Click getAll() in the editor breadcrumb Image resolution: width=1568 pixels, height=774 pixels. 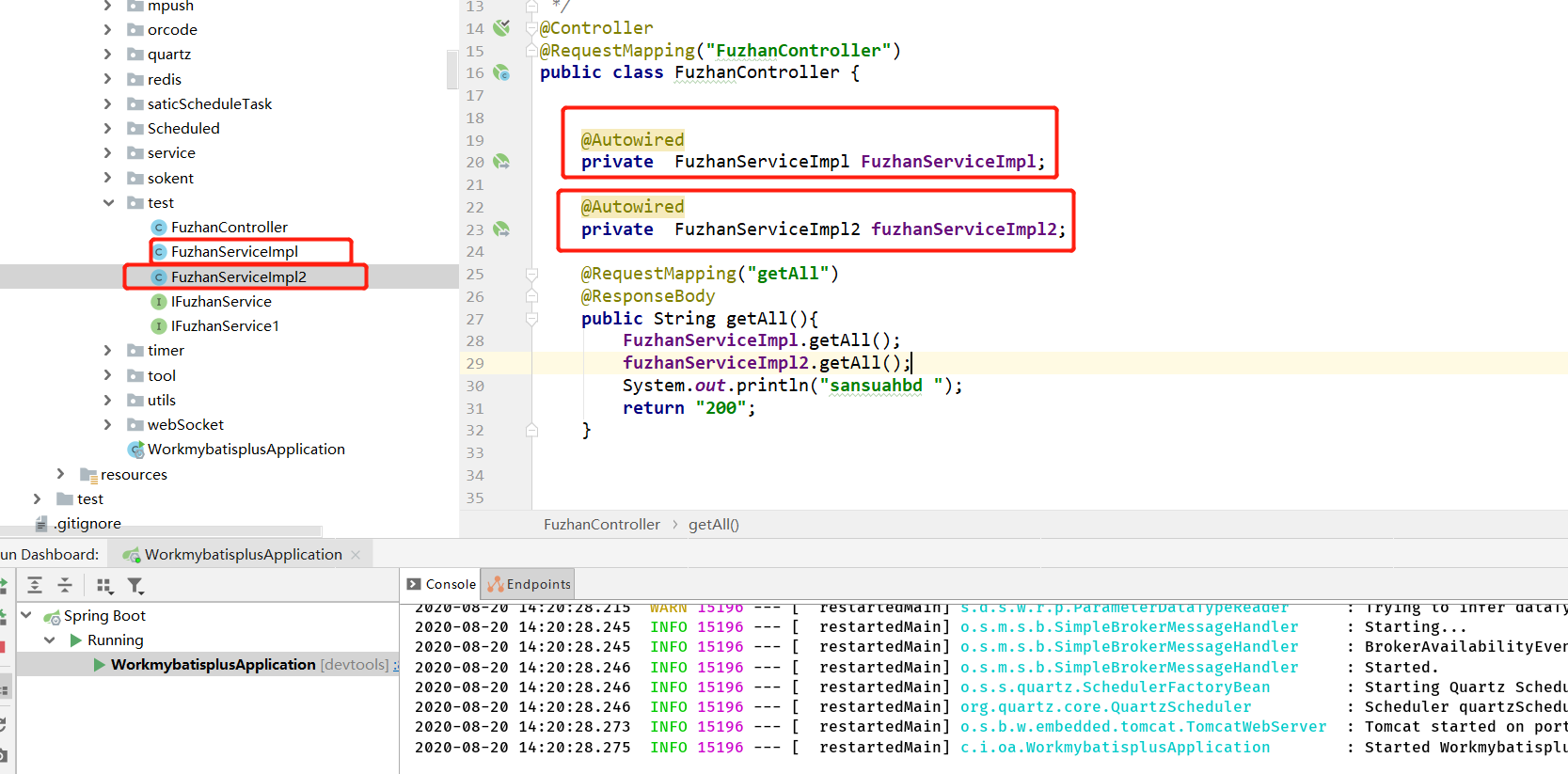coord(714,524)
